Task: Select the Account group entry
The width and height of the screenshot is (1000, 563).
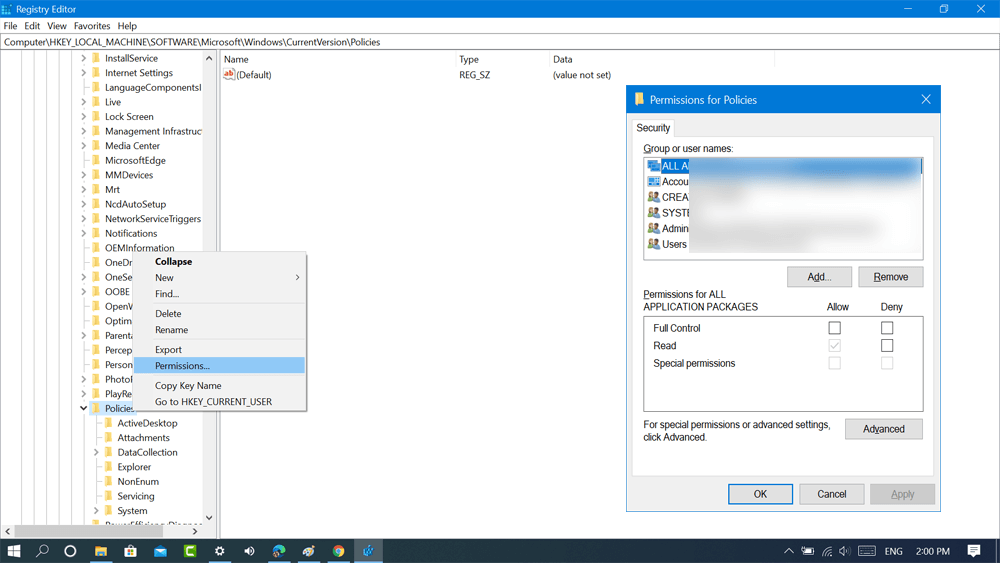Action: tap(783, 182)
